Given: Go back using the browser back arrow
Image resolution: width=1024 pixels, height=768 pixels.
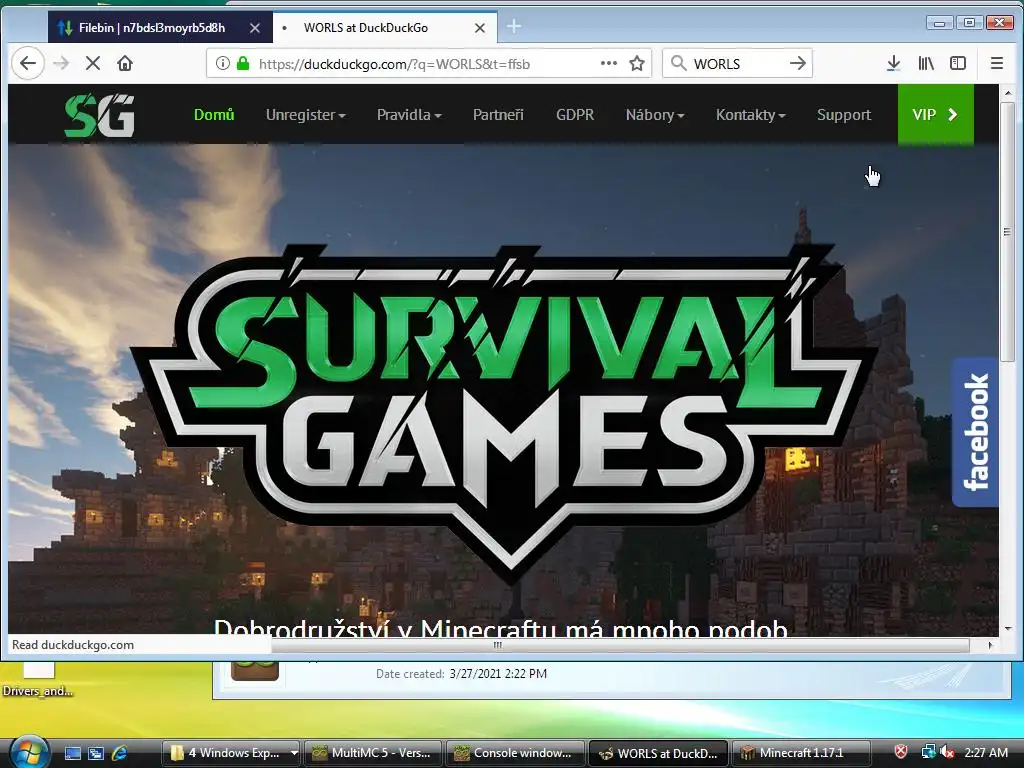Looking at the screenshot, I should coord(27,63).
